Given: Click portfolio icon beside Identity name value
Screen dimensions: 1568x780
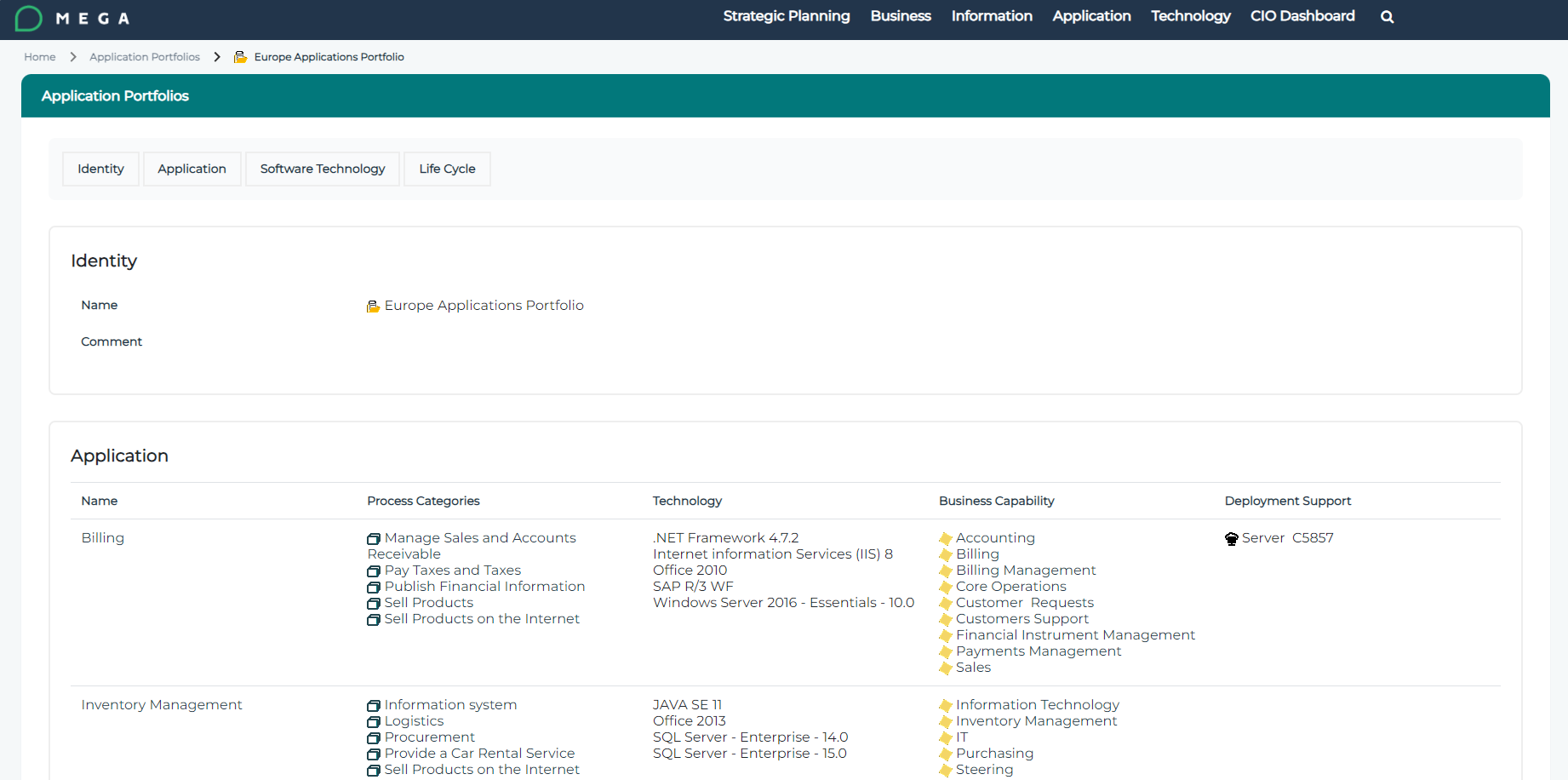Looking at the screenshot, I should point(373,307).
